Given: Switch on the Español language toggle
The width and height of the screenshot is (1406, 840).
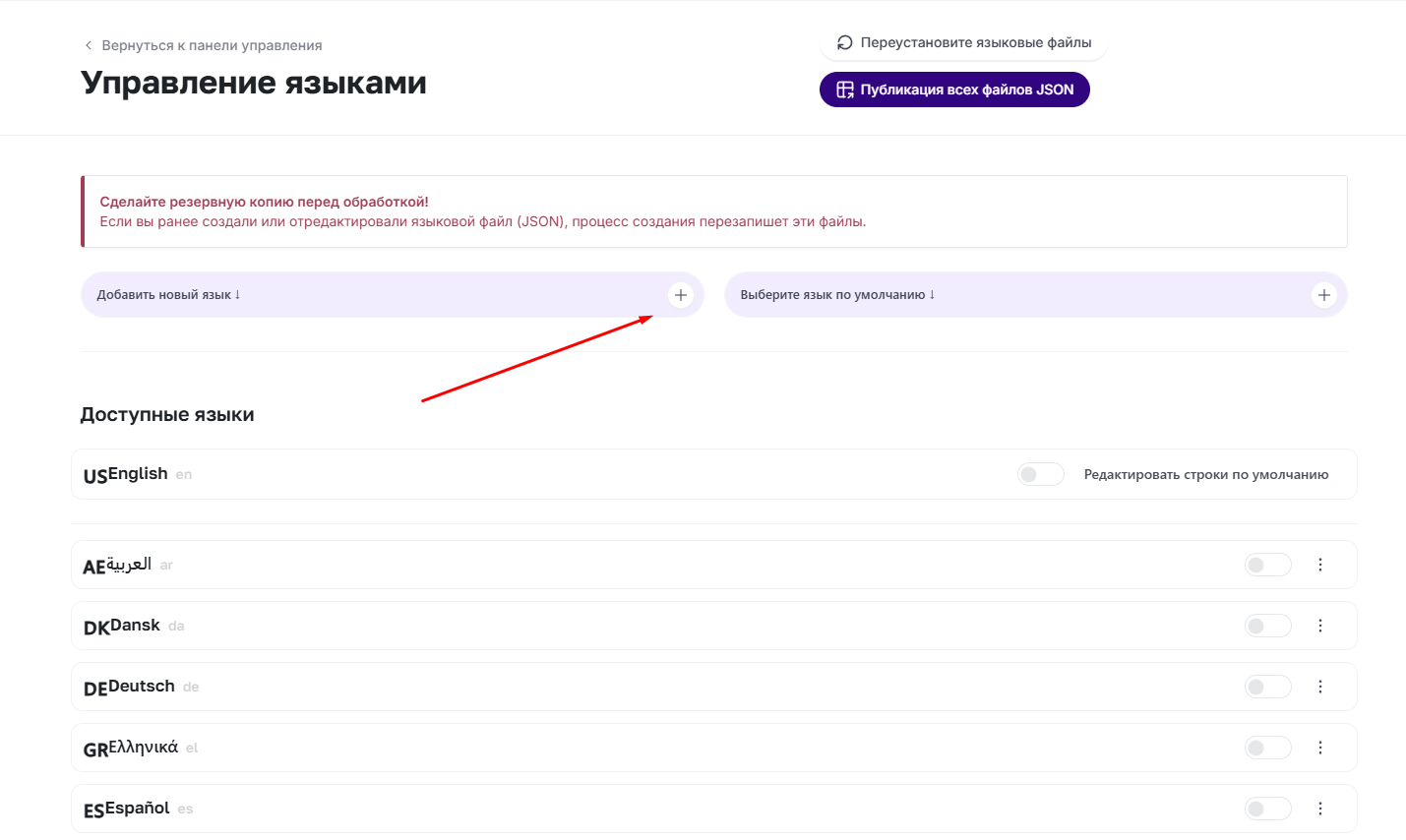Looking at the screenshot, I should click(1267, 809).
